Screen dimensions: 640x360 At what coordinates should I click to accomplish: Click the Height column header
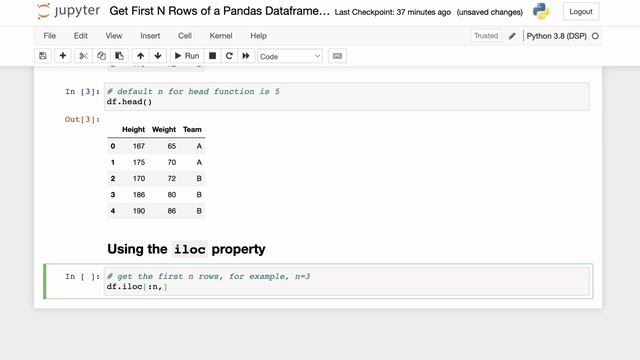133,130
